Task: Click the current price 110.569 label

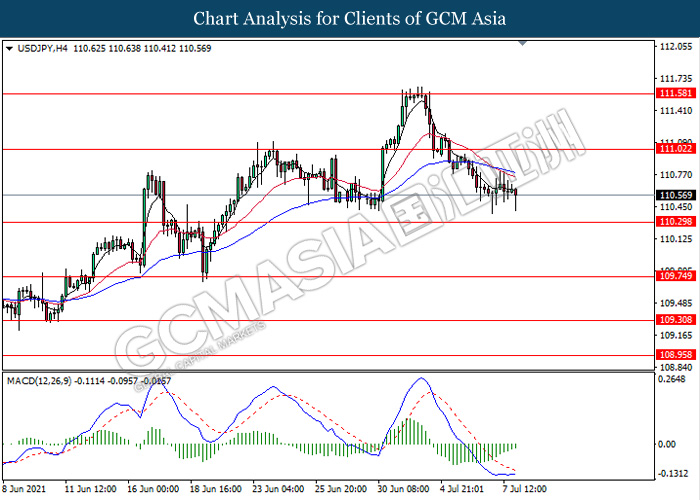Action: 676,195
